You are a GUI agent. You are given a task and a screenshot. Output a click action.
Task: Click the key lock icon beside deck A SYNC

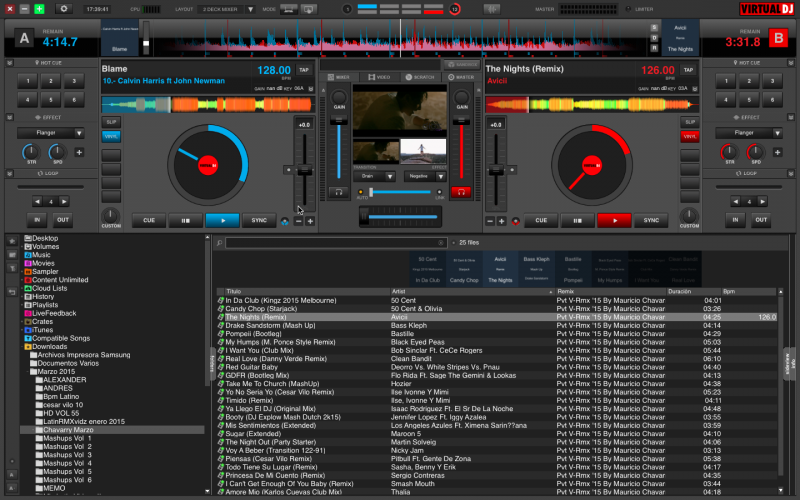coord(285,221)
